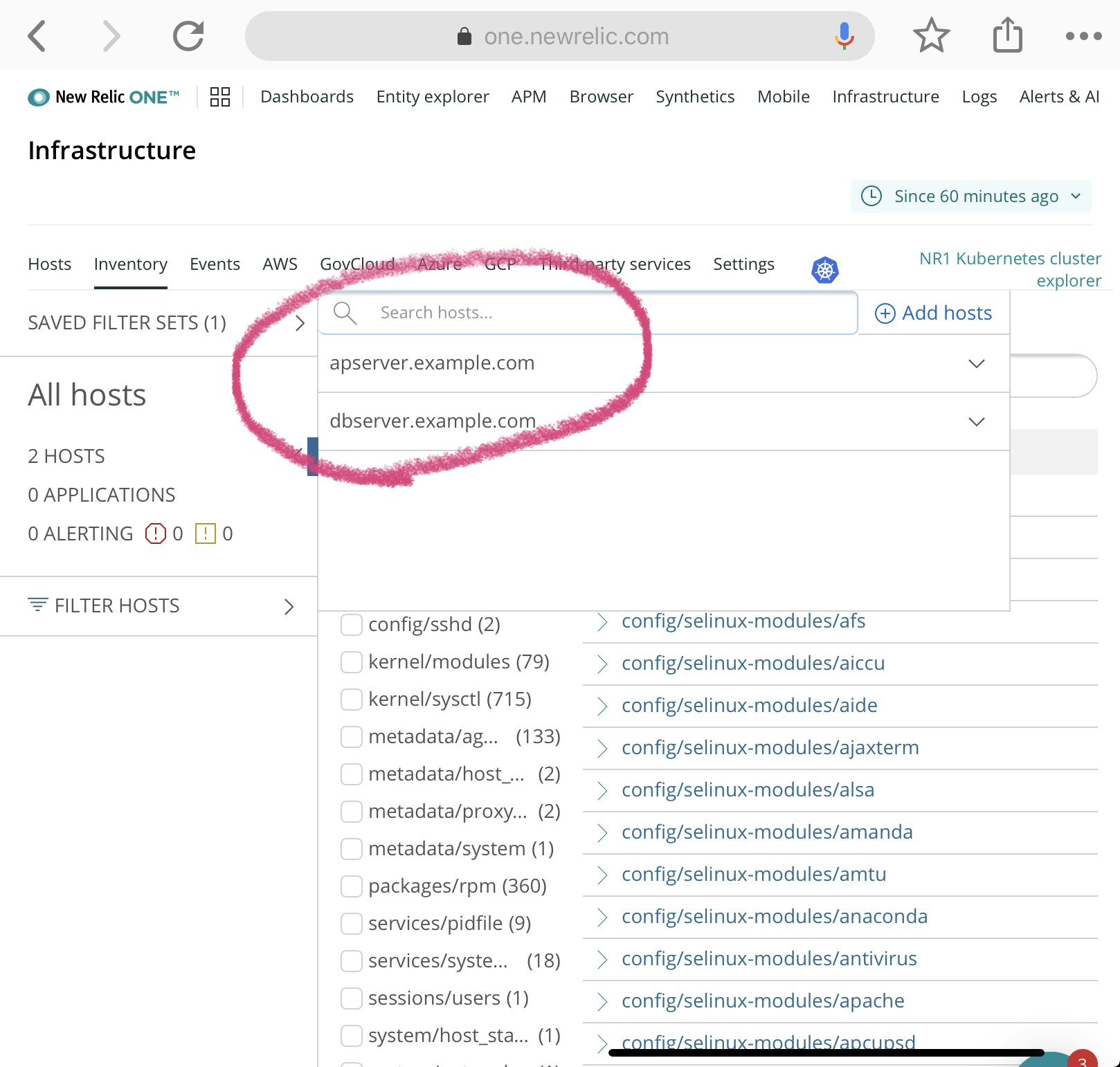The width and height of the screenshot is (1120, 1067).
Task: Open the browser three-dots menu
Action: [1083, 36]
